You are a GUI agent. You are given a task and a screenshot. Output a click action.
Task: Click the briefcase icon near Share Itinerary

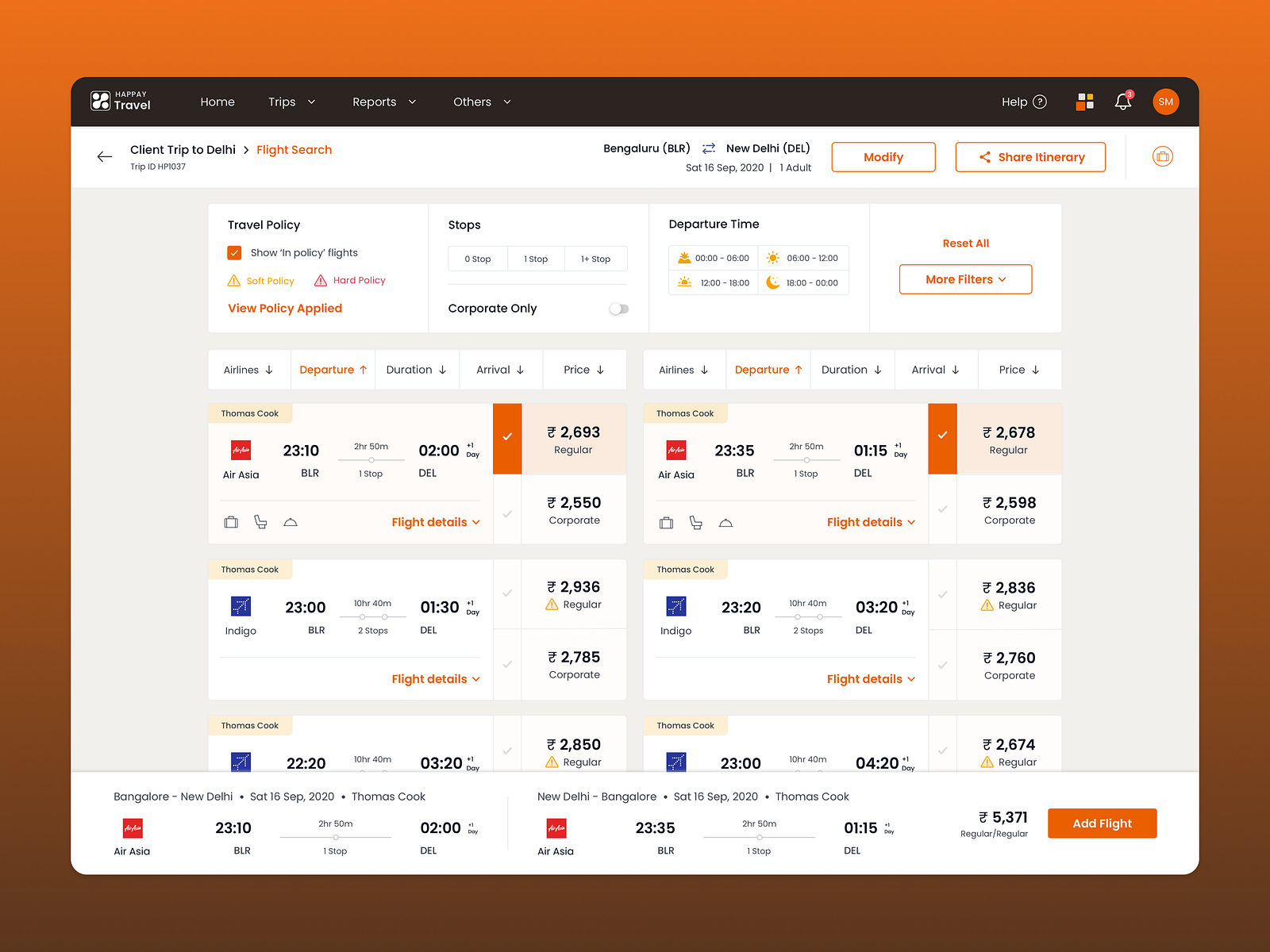(x=1162, y=156)
